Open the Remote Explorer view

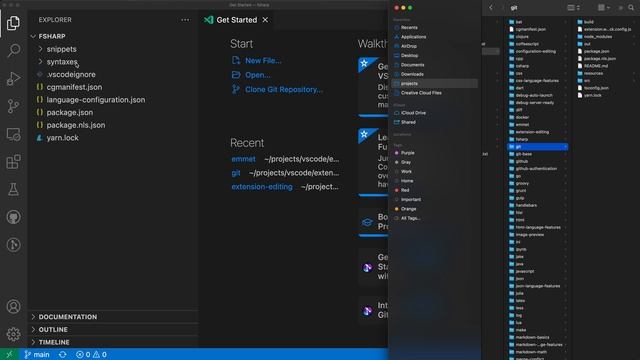pos(13,134)
